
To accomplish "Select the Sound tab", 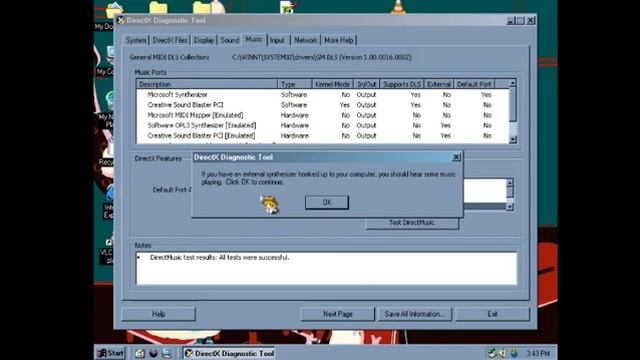I will (230, 40).
